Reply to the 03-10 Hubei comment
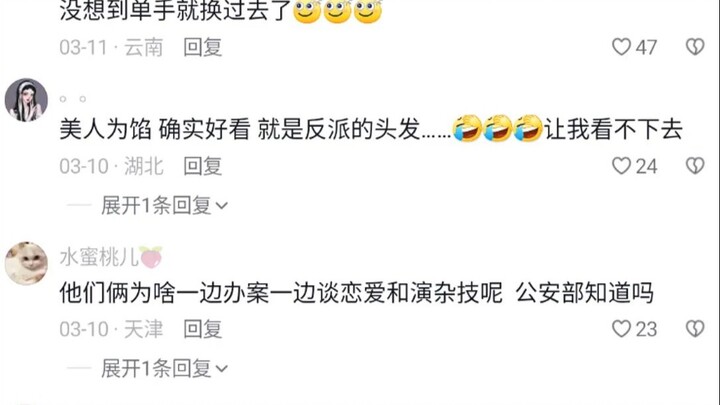The image size is (720, 405). (x=202, y=166)
